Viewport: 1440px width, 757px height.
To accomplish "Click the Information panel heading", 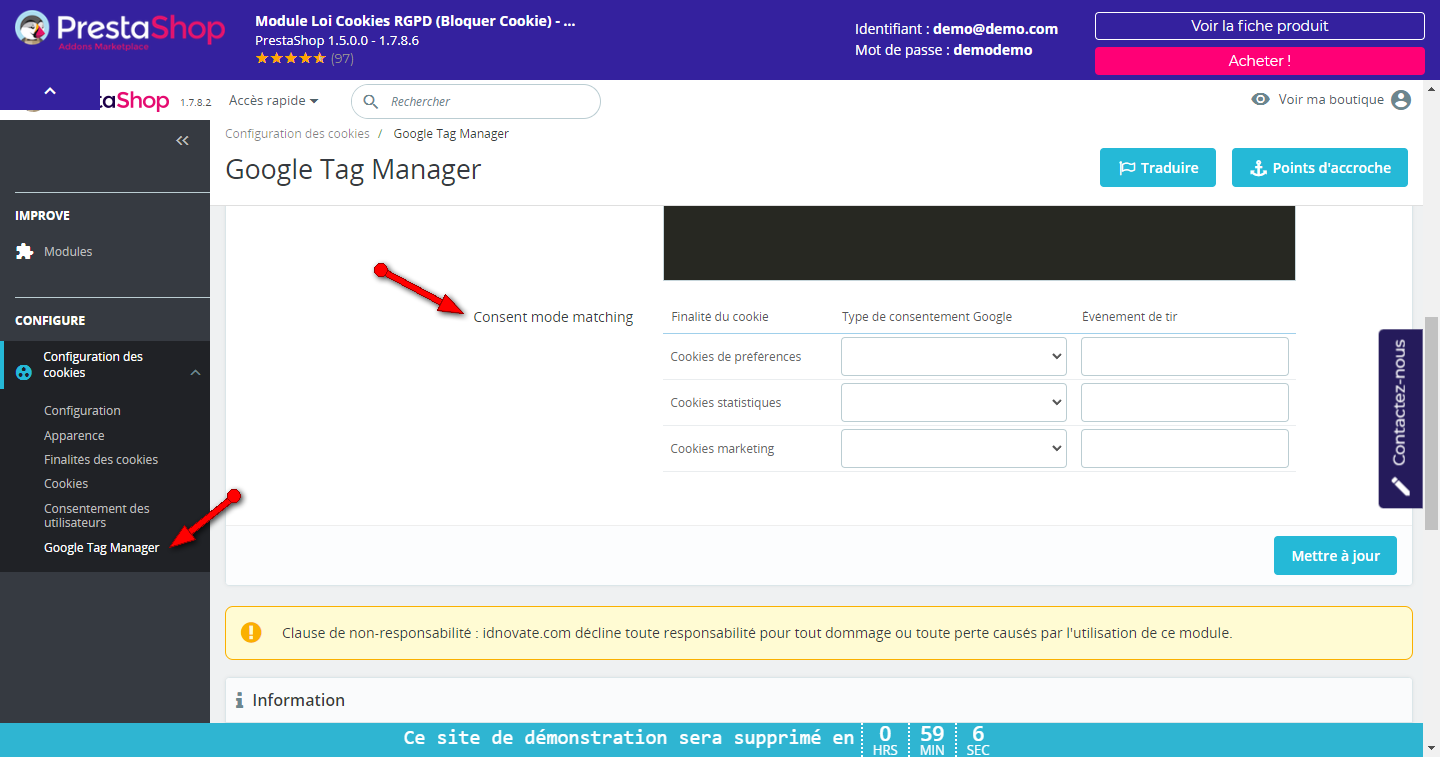I will pyautogui.click(x=298, y=700).
